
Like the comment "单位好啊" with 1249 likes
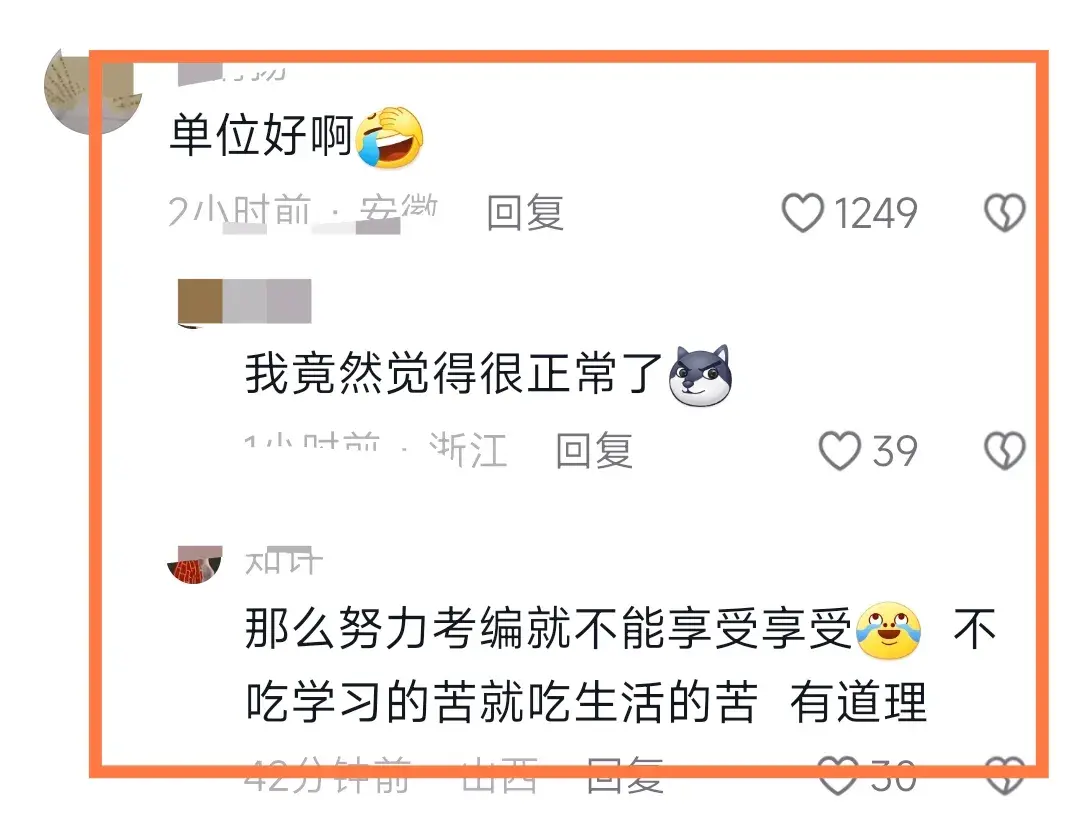802,213
